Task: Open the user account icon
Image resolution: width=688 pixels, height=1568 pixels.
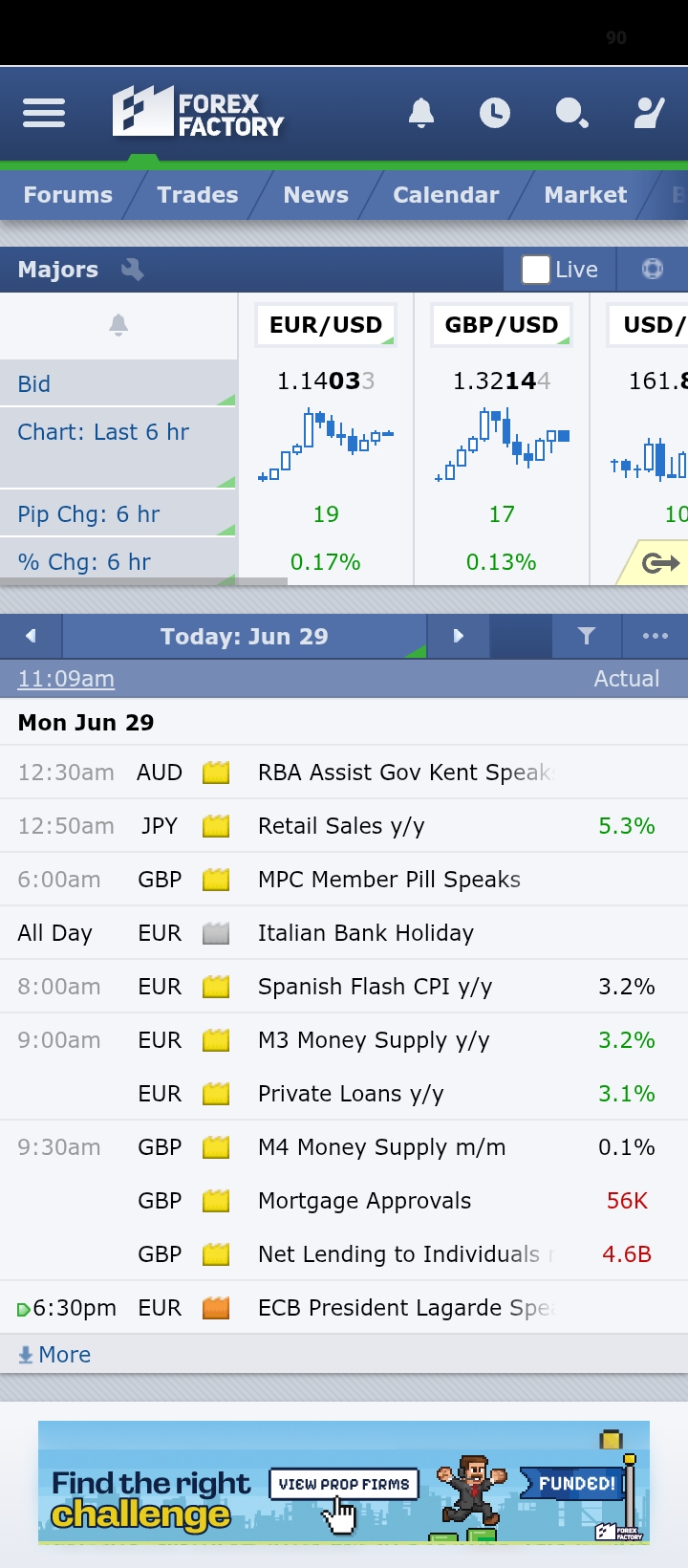Action: pos(650,113)
